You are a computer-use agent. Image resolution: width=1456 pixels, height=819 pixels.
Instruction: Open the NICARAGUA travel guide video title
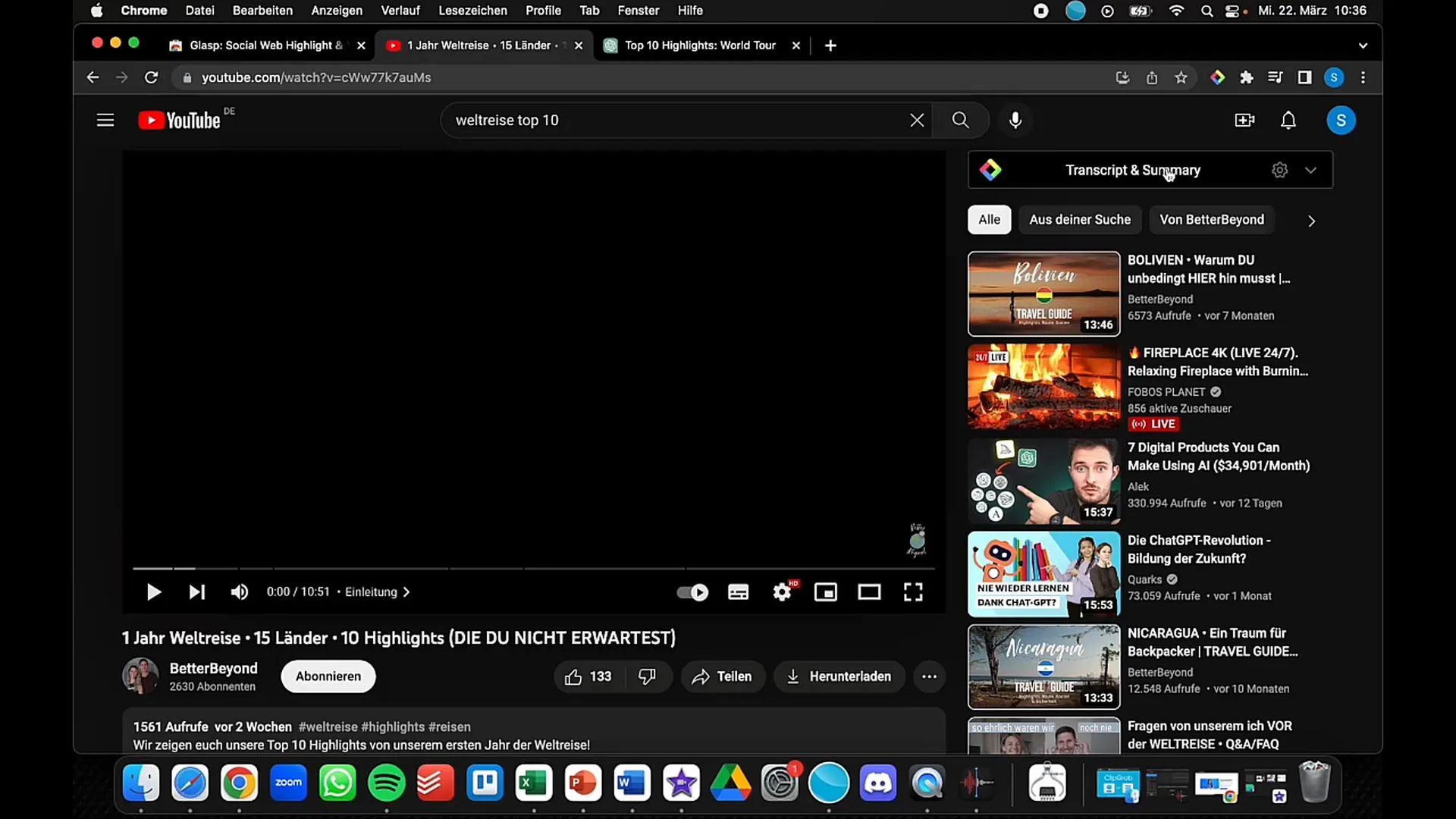pos(1213,642)
